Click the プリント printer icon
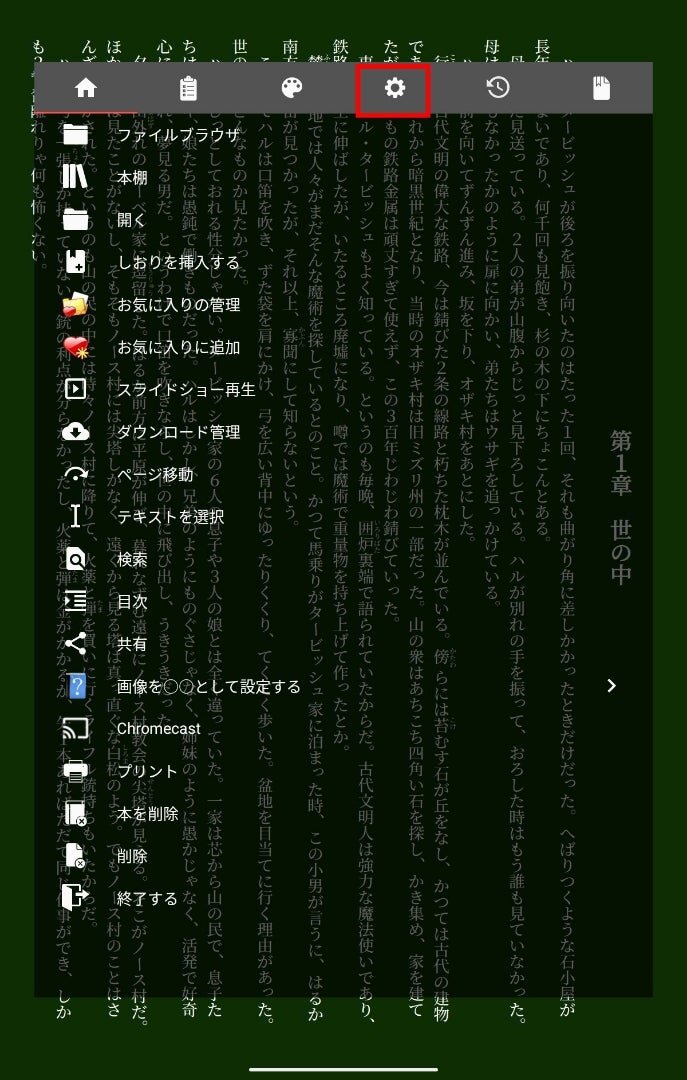Screen dimensions: 687x1080 [x=75, y=771]
